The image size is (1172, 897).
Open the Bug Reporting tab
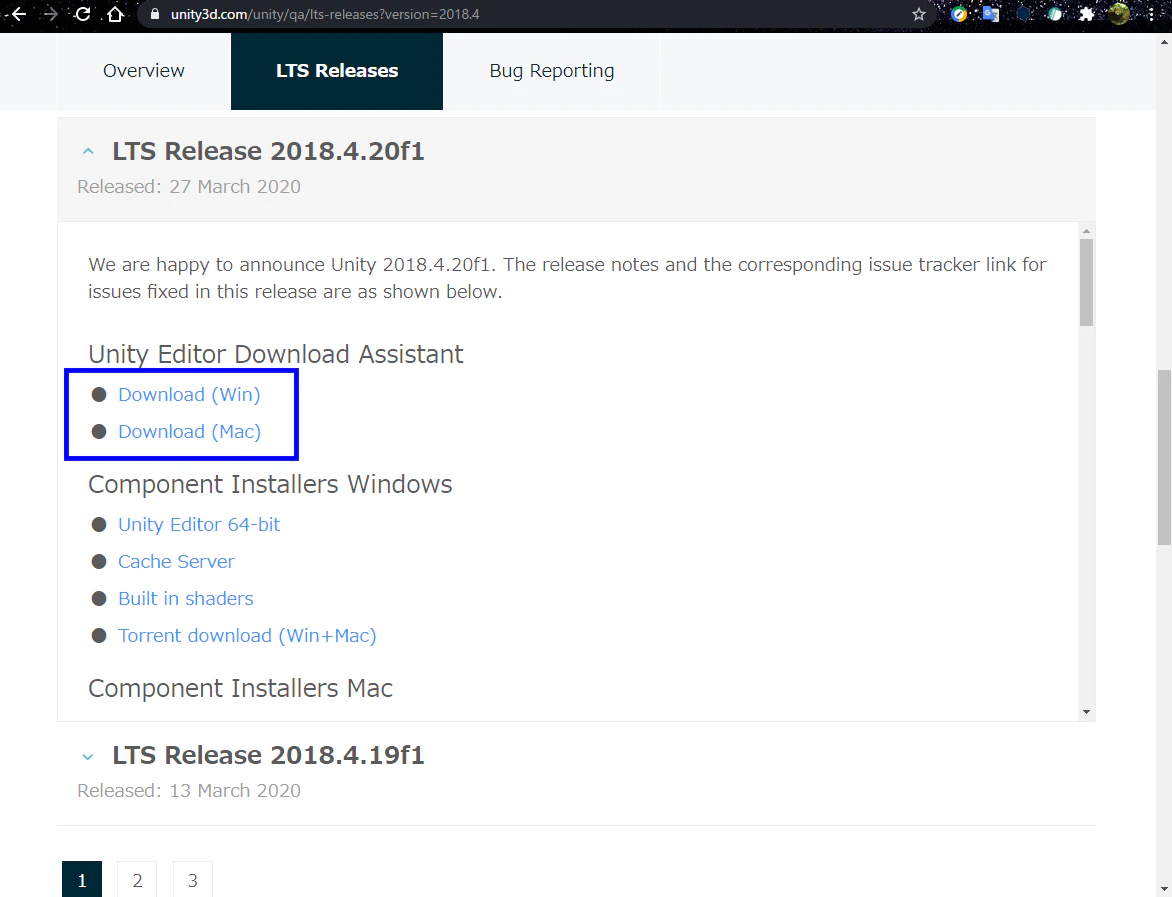point(552,71)
